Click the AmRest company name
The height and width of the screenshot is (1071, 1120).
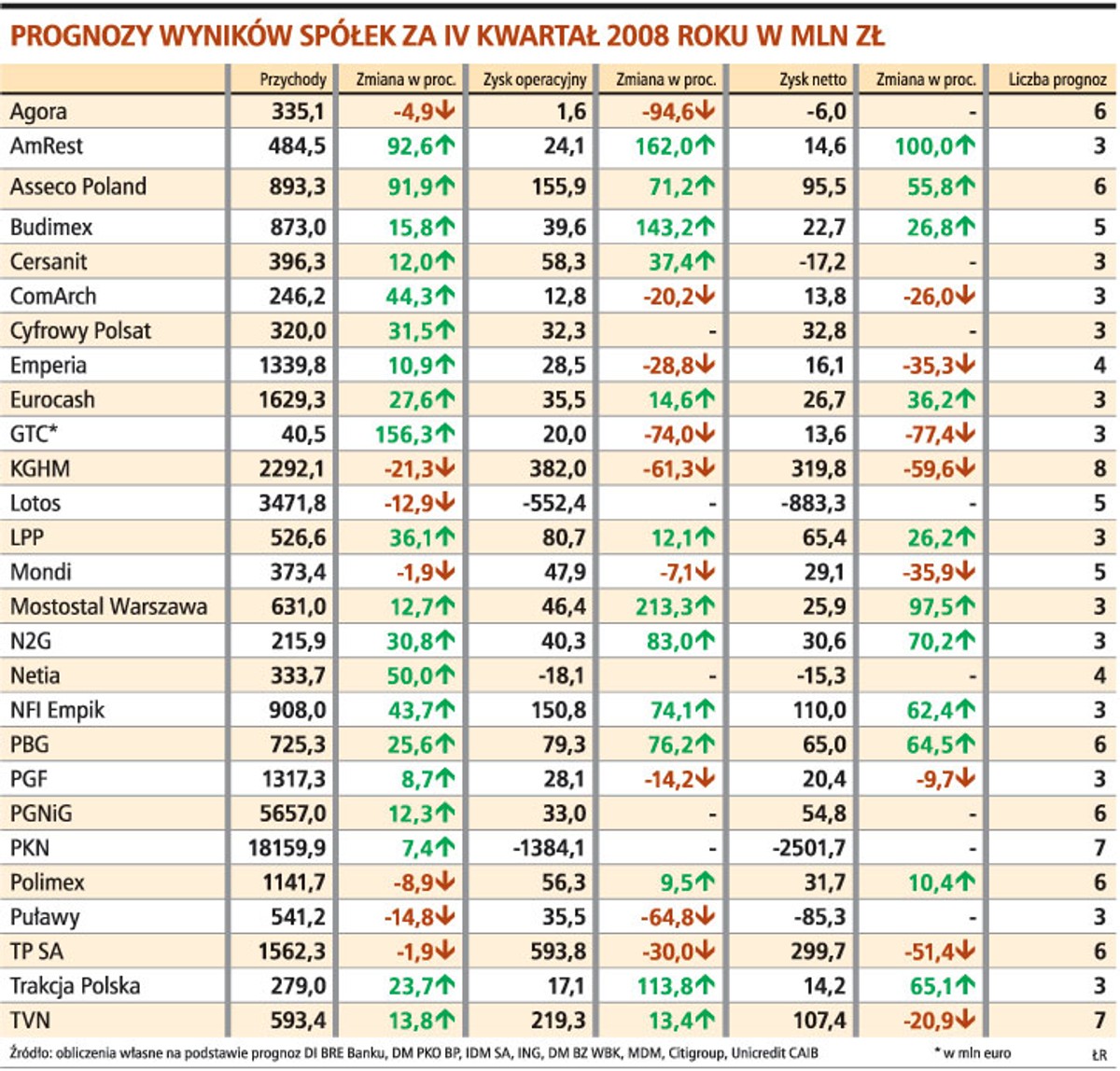coord(47,146)
